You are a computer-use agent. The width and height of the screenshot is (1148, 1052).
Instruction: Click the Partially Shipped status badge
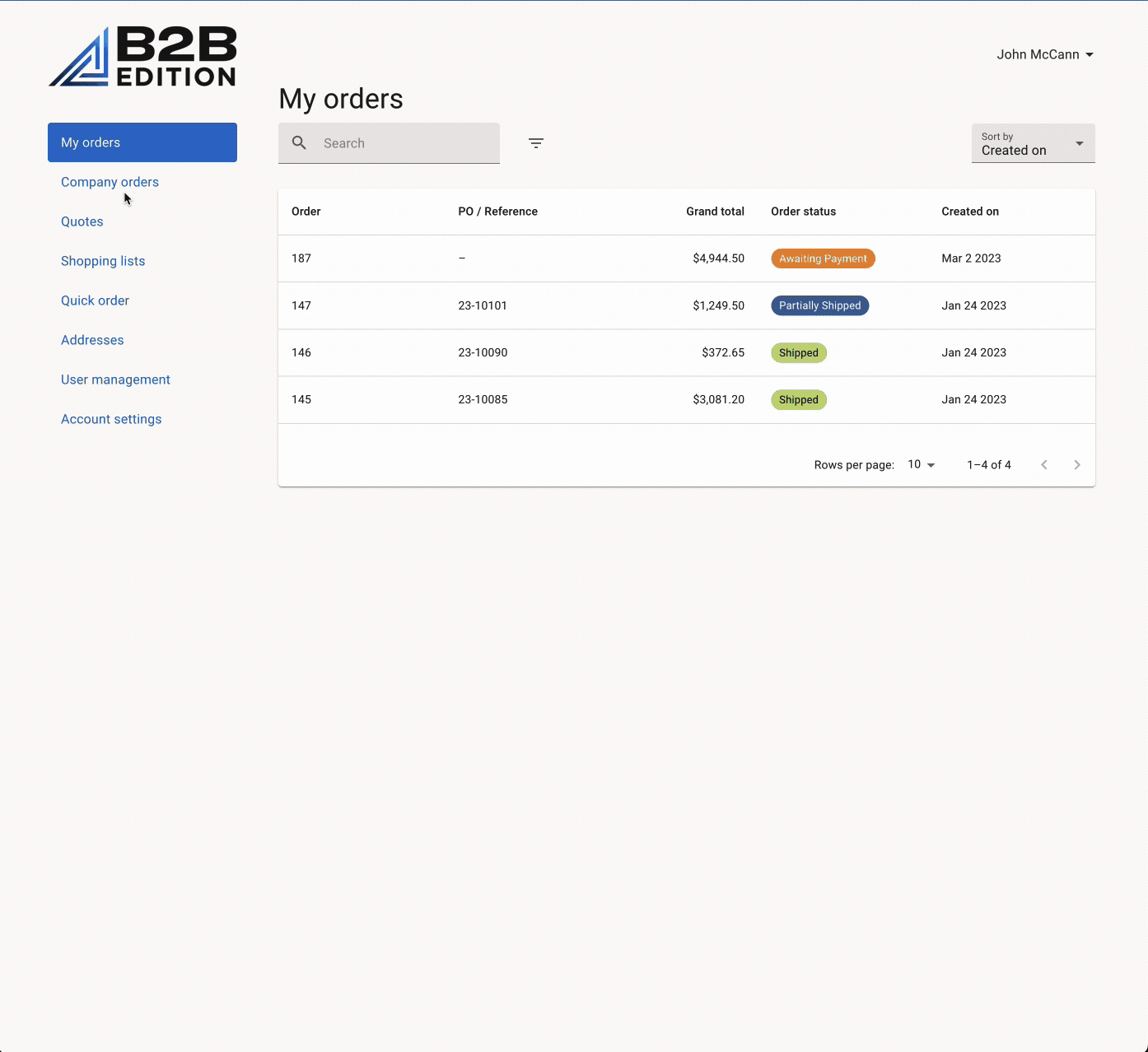pyautogui.click(x=819, y=305)
